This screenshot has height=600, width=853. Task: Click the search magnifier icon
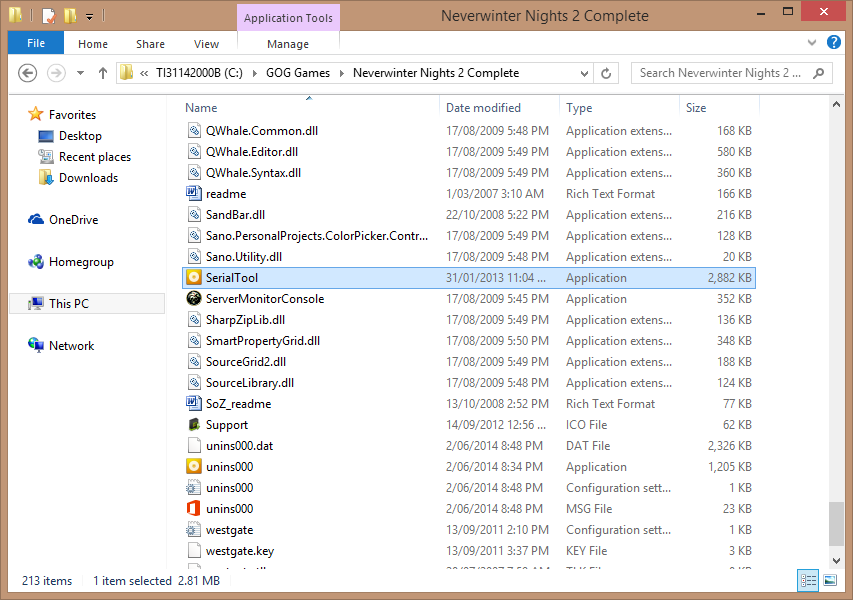click(818, 73)
